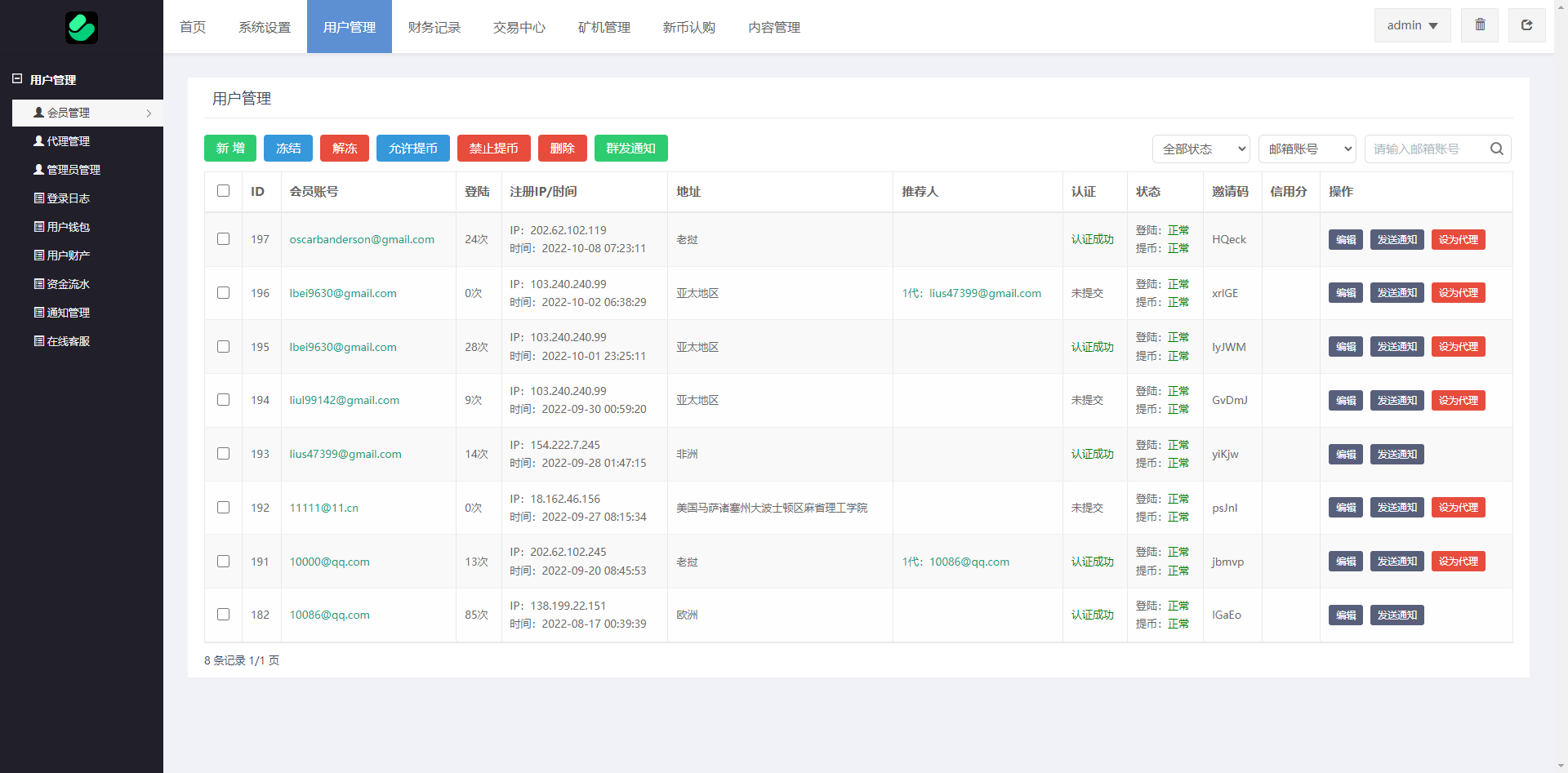Open the 全部状态 status dropdown
This screenshot has height=773, width=1568.
coord(1201,149)
